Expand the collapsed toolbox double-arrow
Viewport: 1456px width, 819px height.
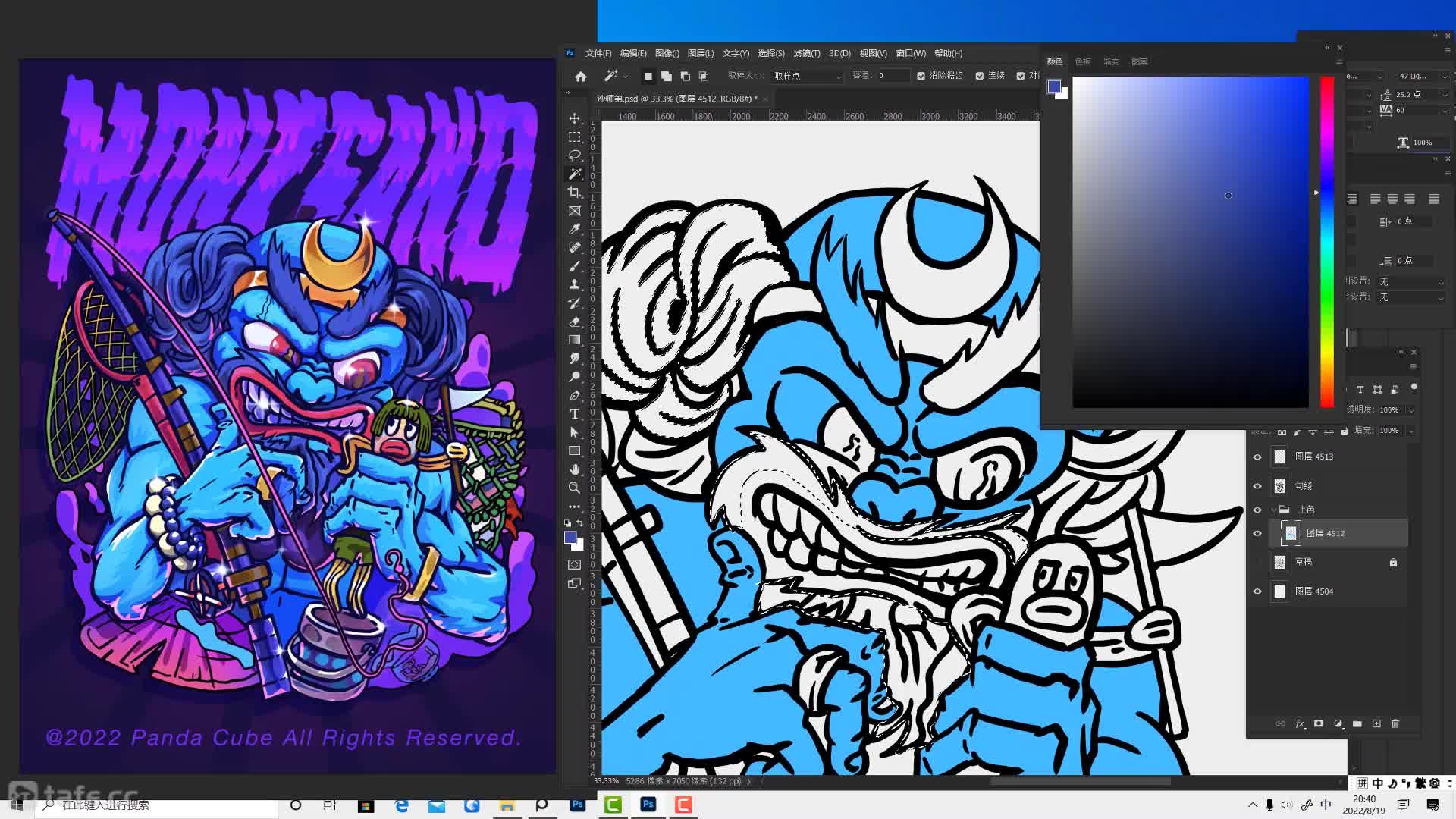(567, 93)
